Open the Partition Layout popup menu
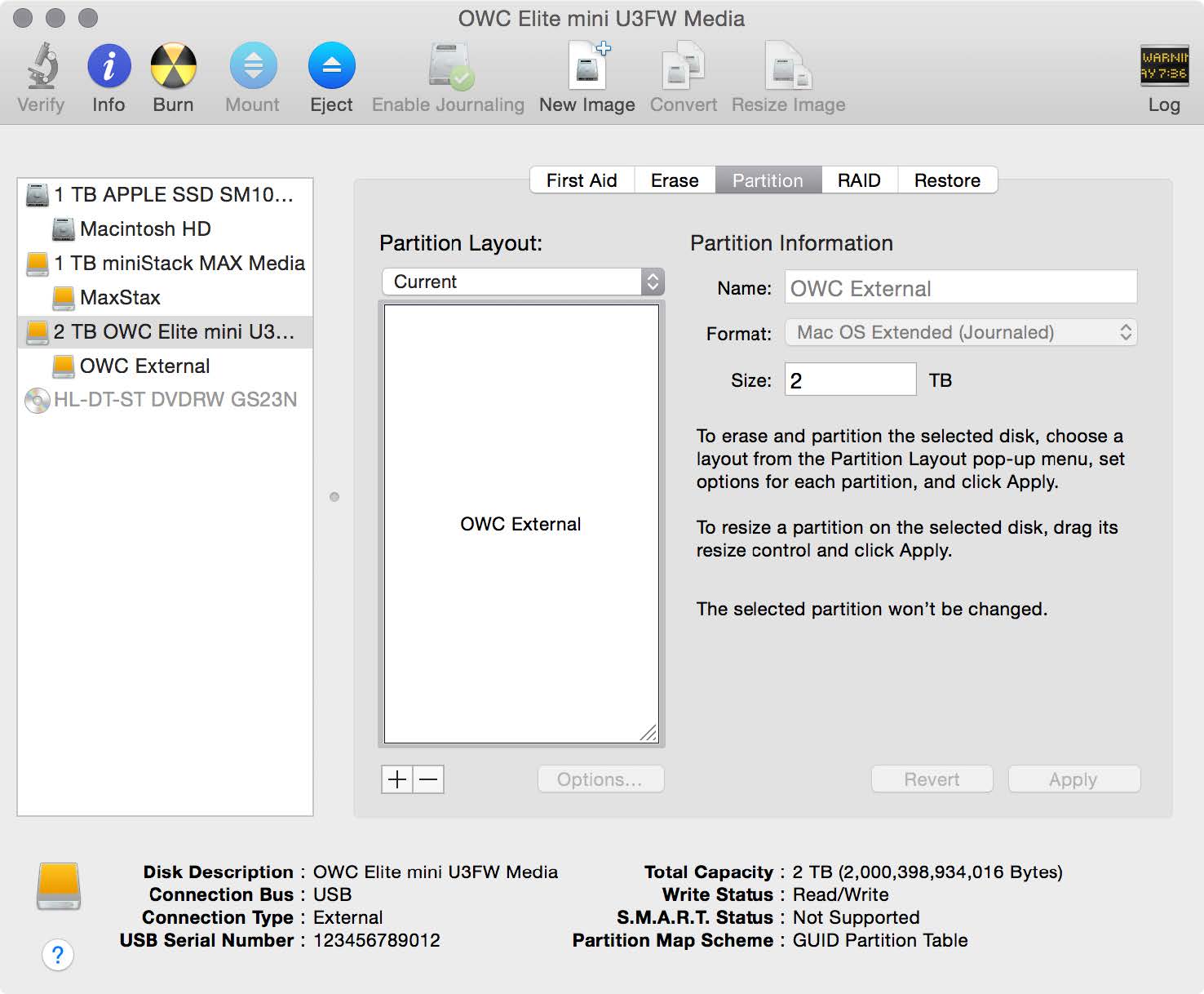 click(x=521, y=282)
